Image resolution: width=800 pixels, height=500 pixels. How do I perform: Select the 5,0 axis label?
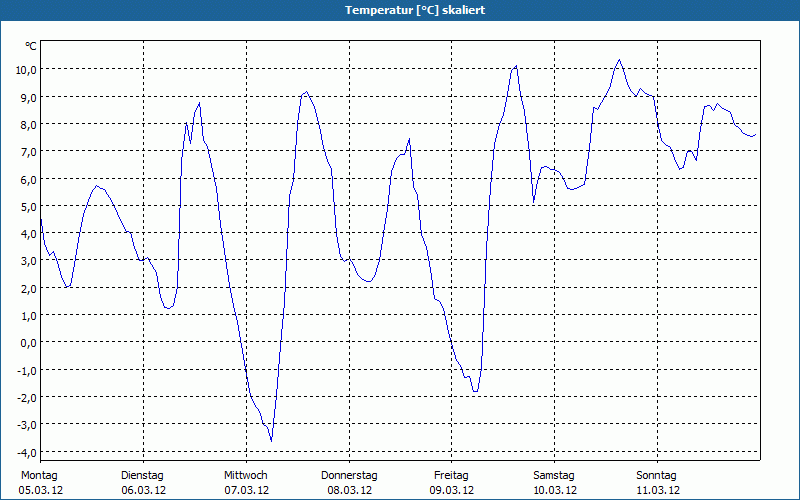coord(29,207)
